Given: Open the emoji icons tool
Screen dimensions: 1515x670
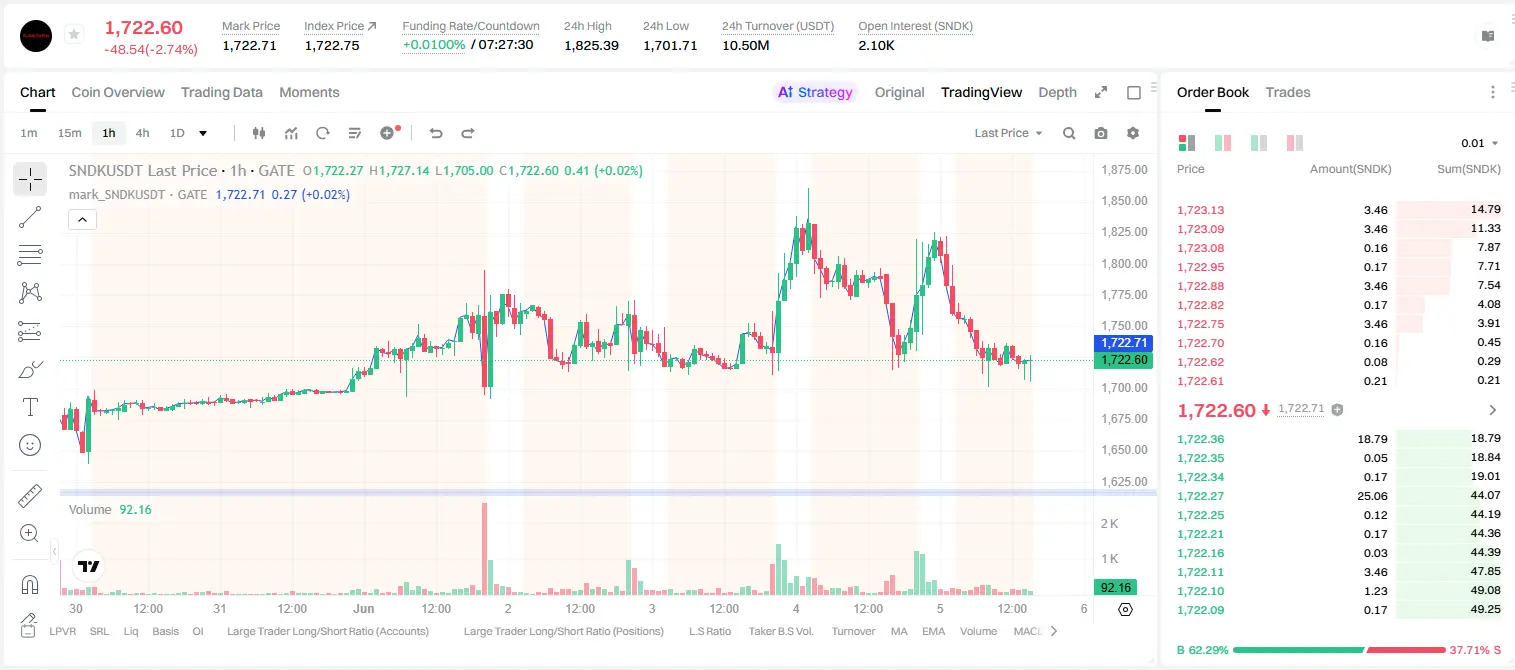Looking at the screenshot, I should pyautogui.click(x=30, y=445).
